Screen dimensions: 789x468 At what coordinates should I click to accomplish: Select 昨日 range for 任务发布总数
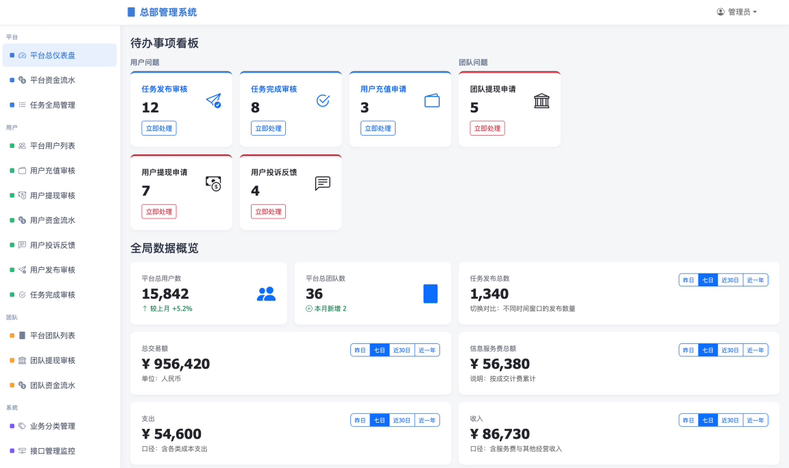pyautogui.click(x=688, y=280)
